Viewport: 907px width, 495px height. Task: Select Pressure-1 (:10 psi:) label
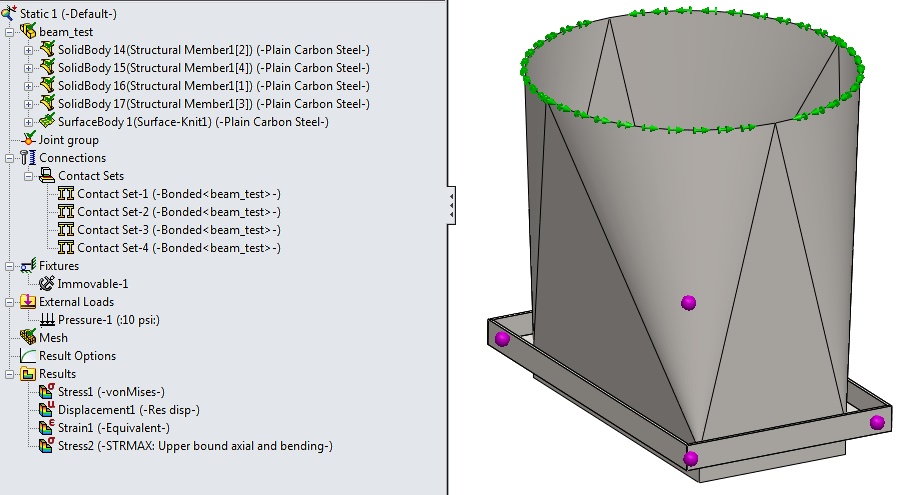(x=109, y=320)
